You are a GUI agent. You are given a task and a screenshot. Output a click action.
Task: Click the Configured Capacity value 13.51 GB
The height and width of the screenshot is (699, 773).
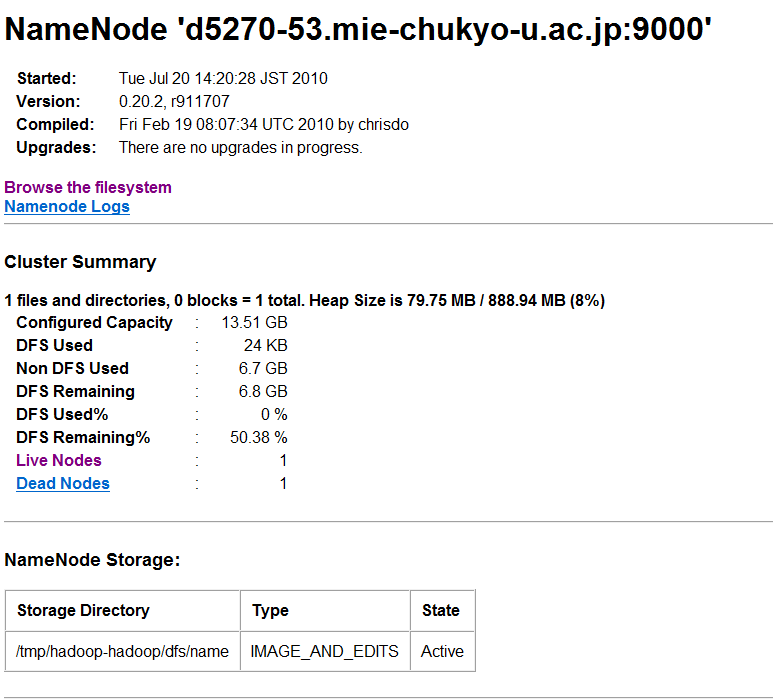[x=254, y=322]
